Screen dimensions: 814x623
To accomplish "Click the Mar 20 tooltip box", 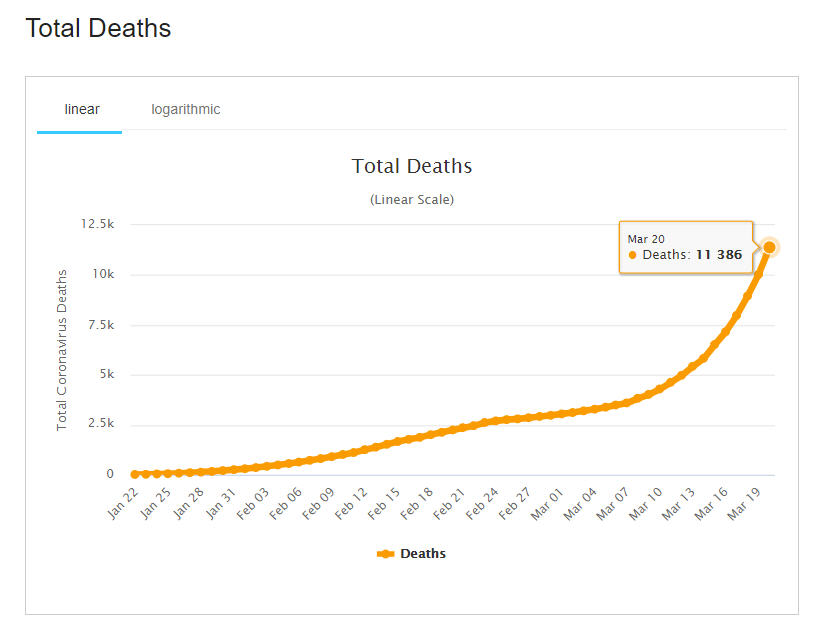I will [x=685, y=247].
